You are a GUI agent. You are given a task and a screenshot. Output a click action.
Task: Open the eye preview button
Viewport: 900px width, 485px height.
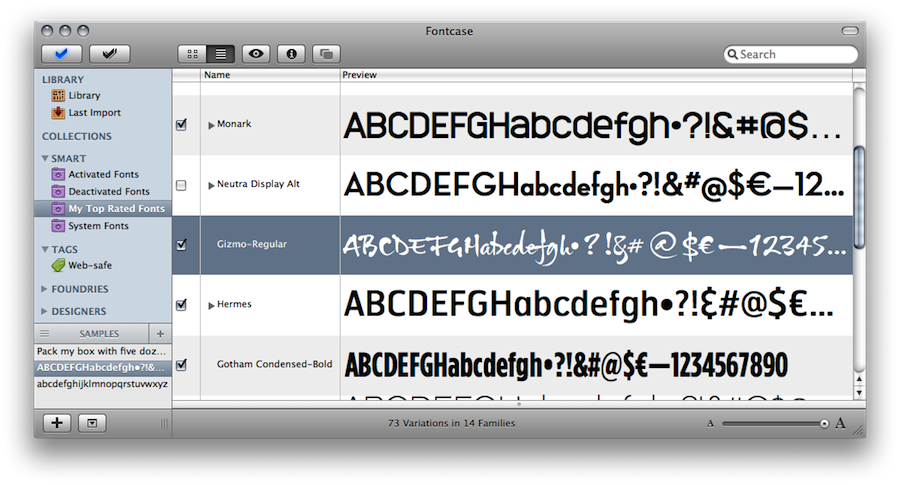tap(256, 54)
